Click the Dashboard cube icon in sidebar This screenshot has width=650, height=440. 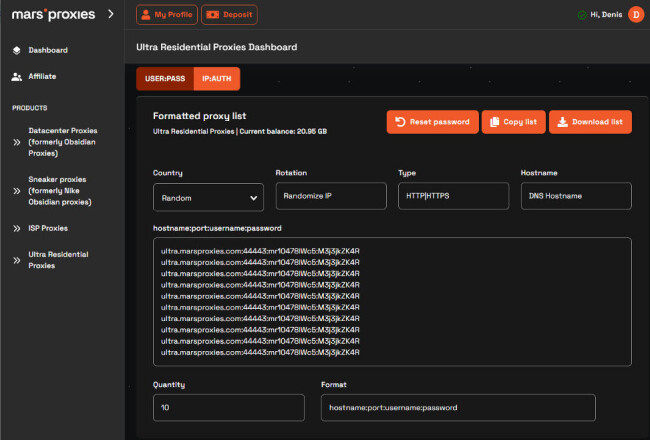tap(16, 50)
